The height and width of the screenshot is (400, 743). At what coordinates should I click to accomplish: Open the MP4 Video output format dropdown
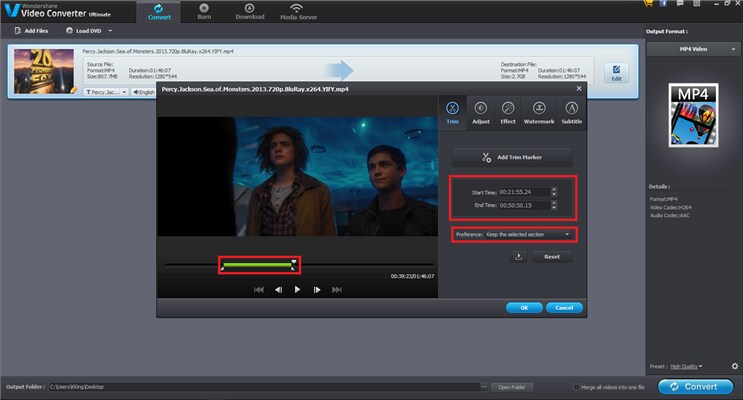(693, 49)
